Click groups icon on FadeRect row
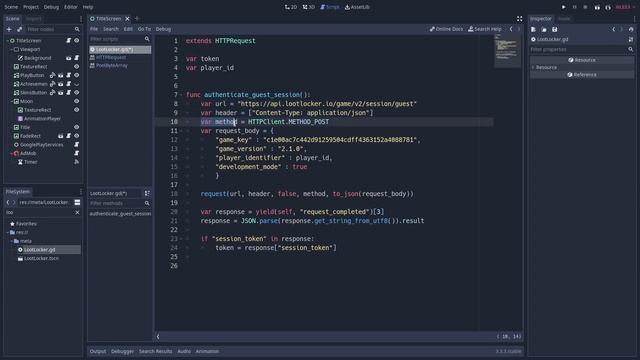Viewport: 640px width, 360px height. tap(60, 136)
